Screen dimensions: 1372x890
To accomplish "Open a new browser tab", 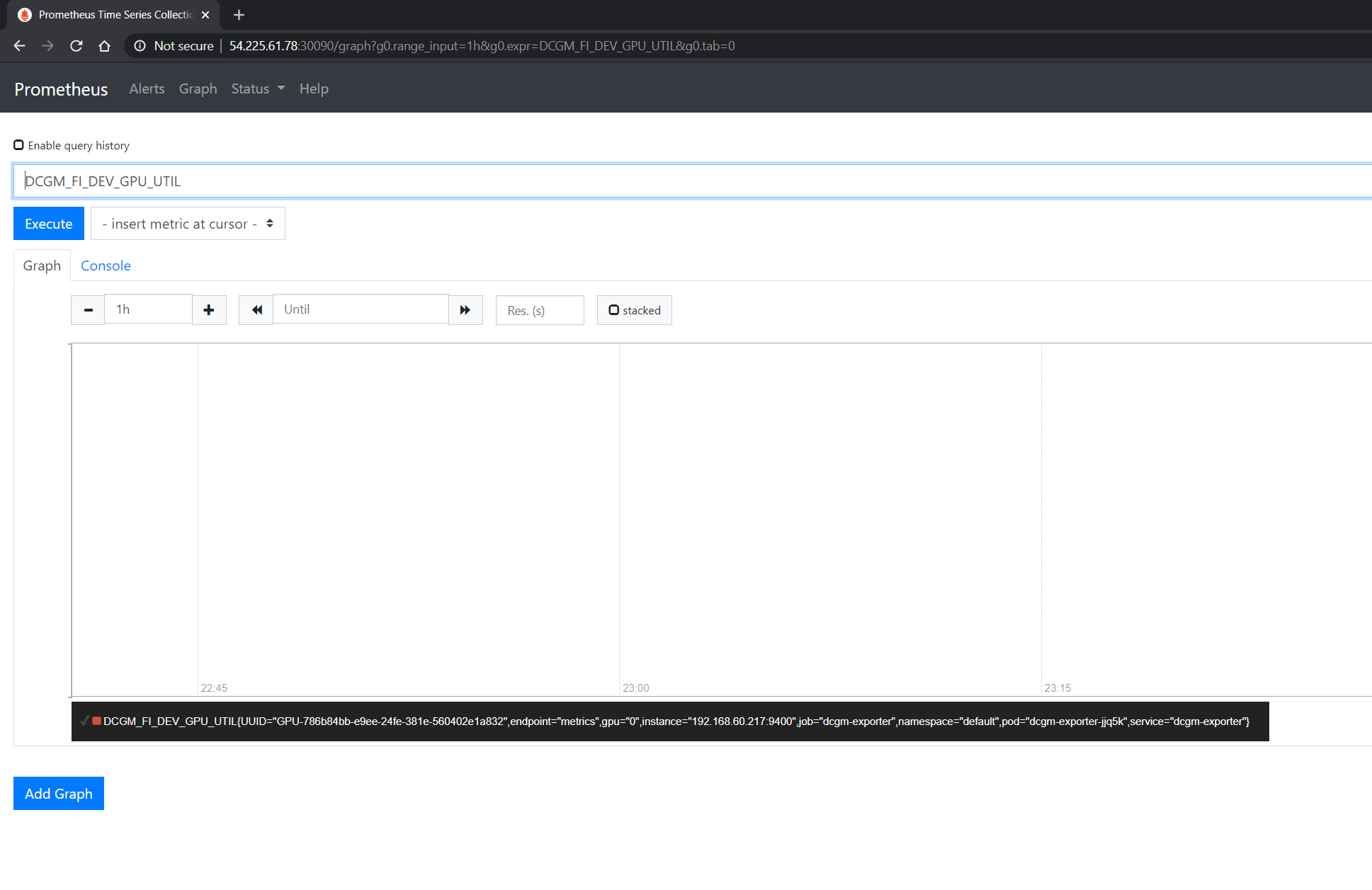I will tap(239, 15).
